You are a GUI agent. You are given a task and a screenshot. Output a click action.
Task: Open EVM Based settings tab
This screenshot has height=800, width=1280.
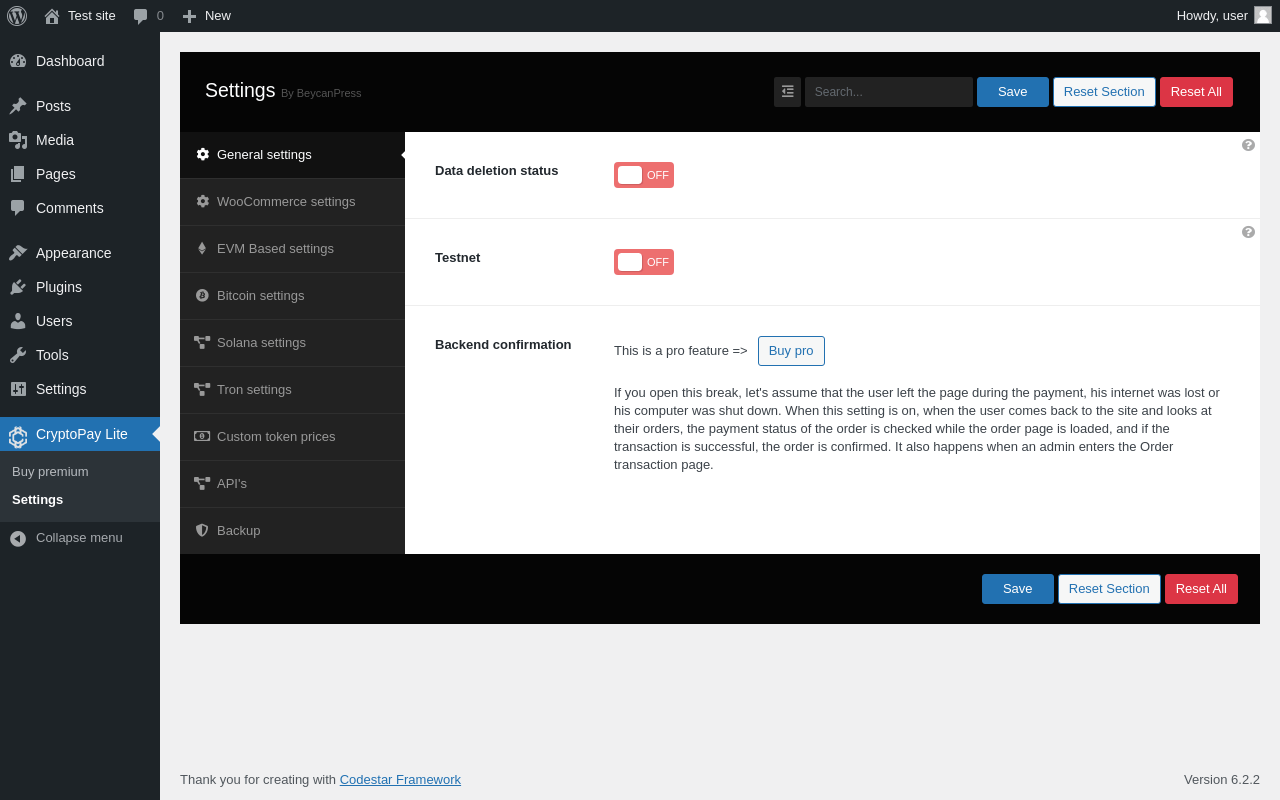point(292,249)
